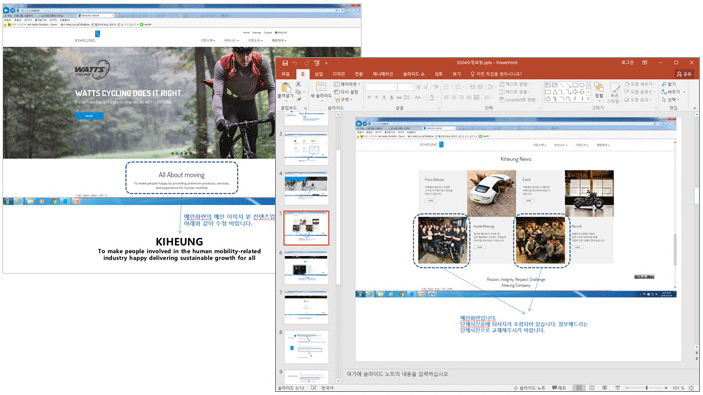Click the Slide Notes button in PowerPoint status bar
The width and height of the screenshot is (703, 395).
click(x=530, y=388)
